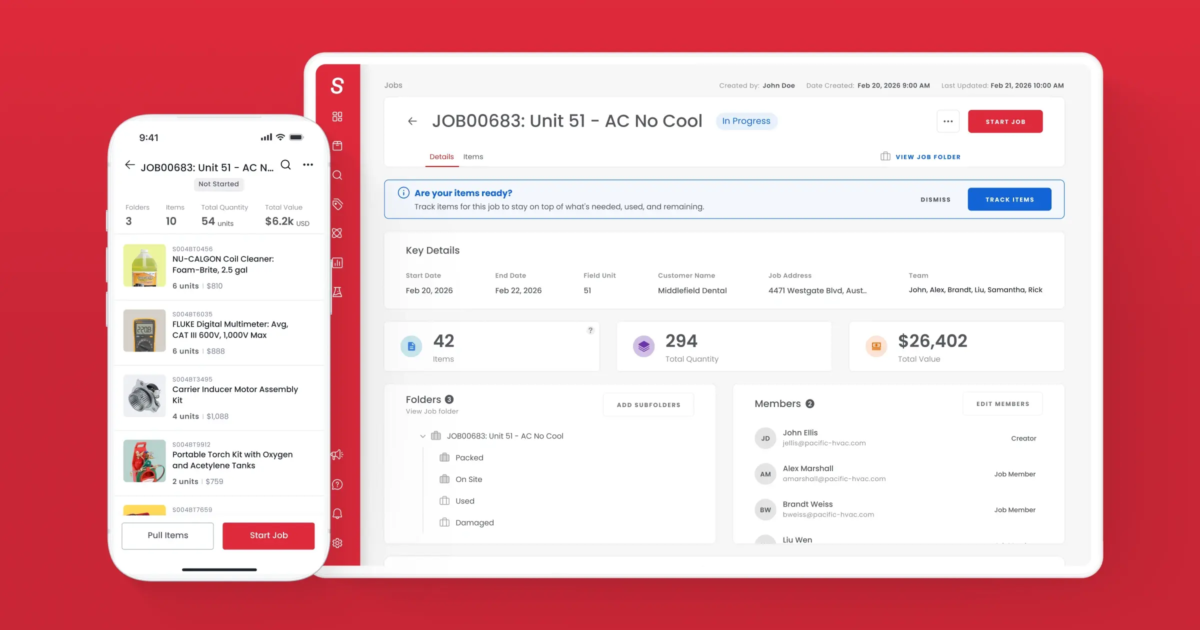
Task: Click the S logo in sidebar
Action: point(337,86)
